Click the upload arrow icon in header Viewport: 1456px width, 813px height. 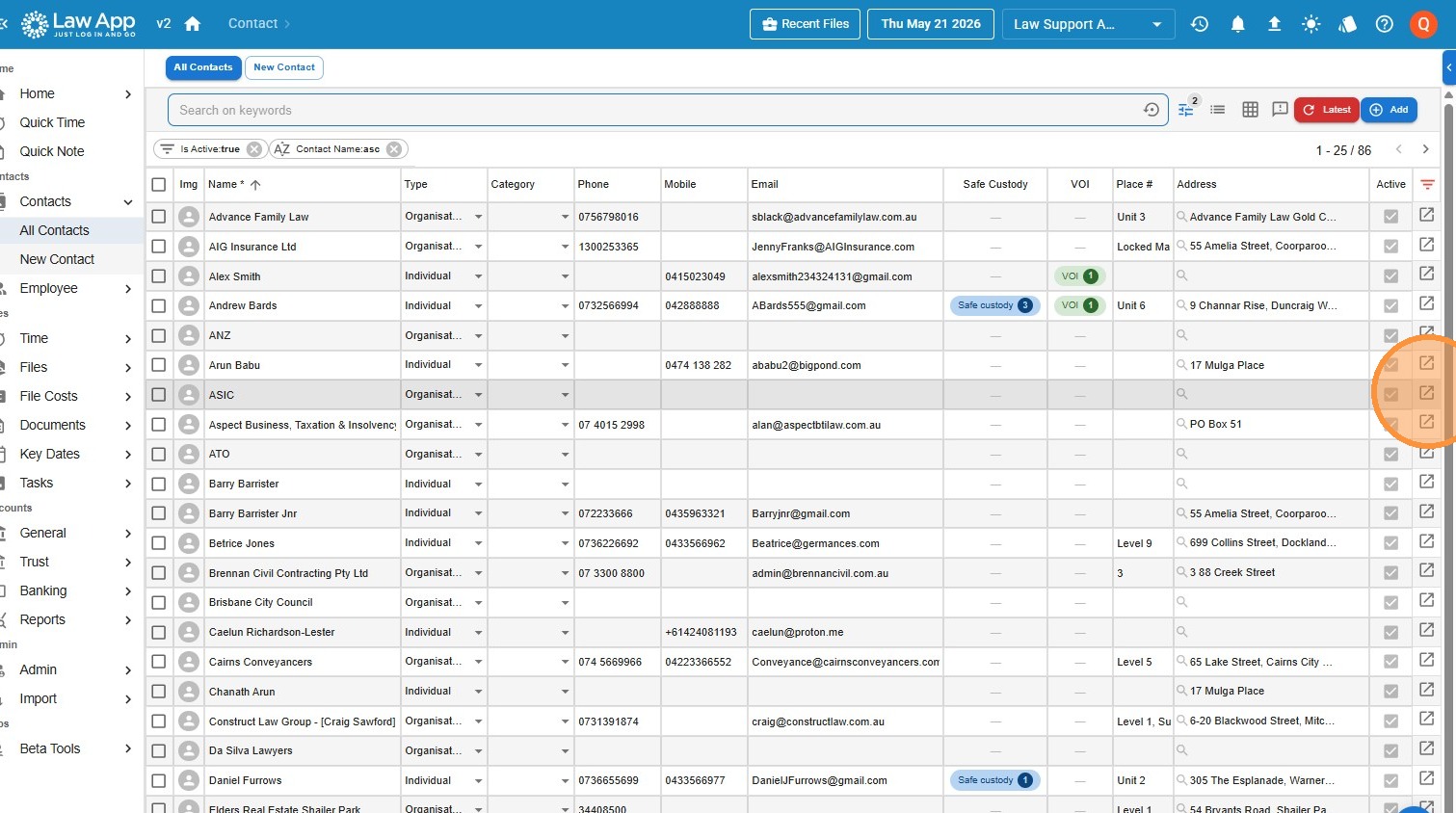[1274, 24]
